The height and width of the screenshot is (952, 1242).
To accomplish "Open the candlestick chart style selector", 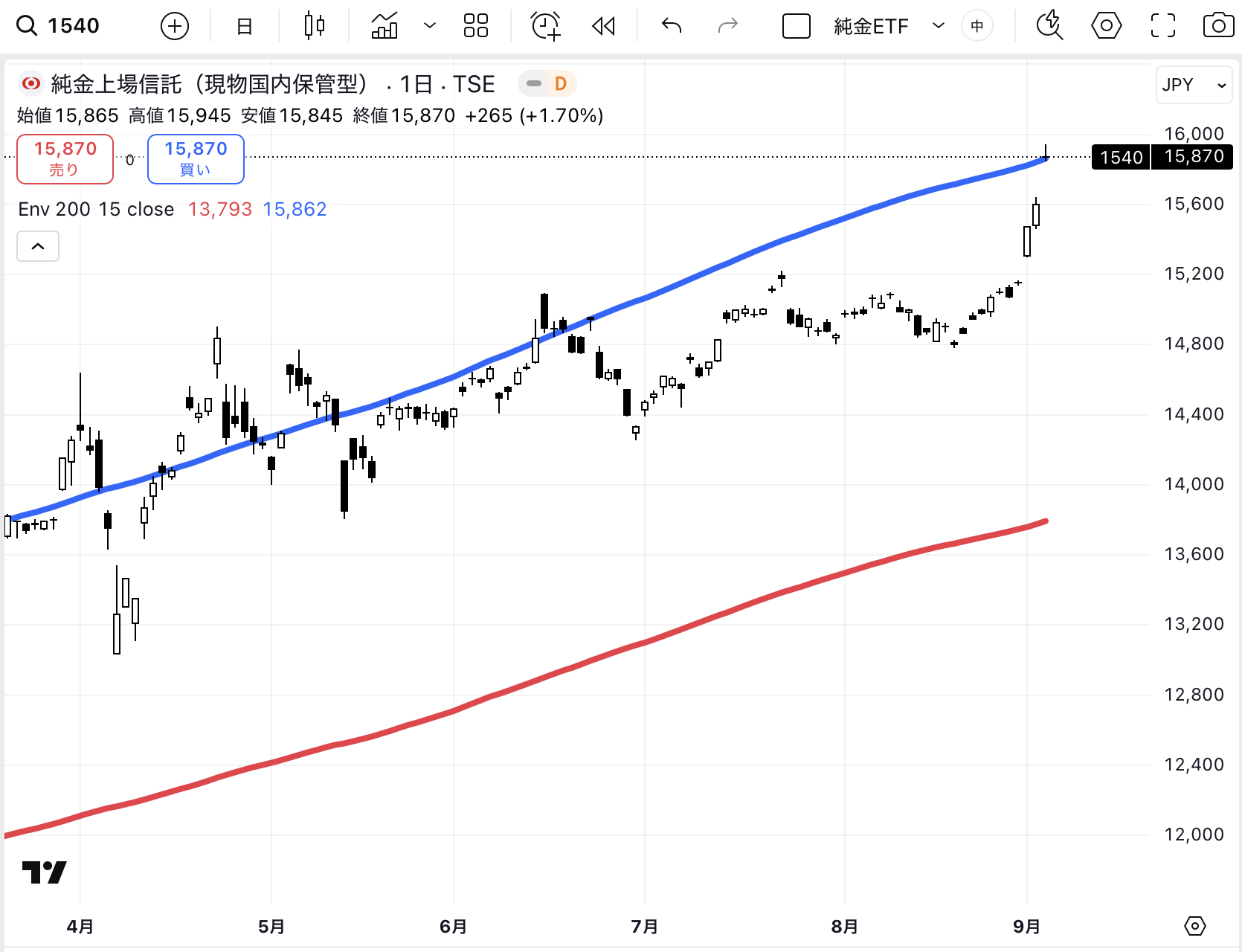I will (315, 26).
